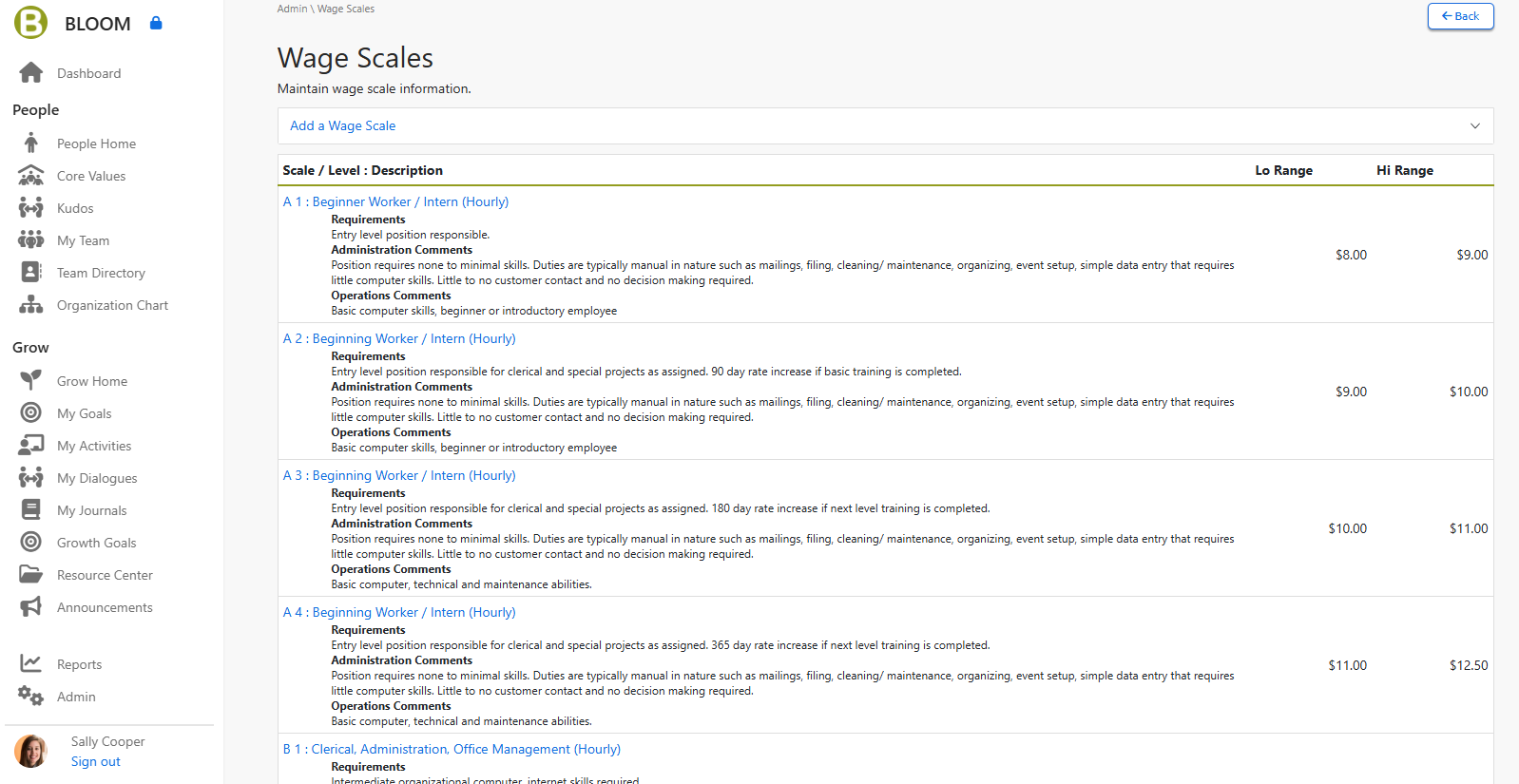
Task: Click the Back button
Action: [x=1460, y=16]
